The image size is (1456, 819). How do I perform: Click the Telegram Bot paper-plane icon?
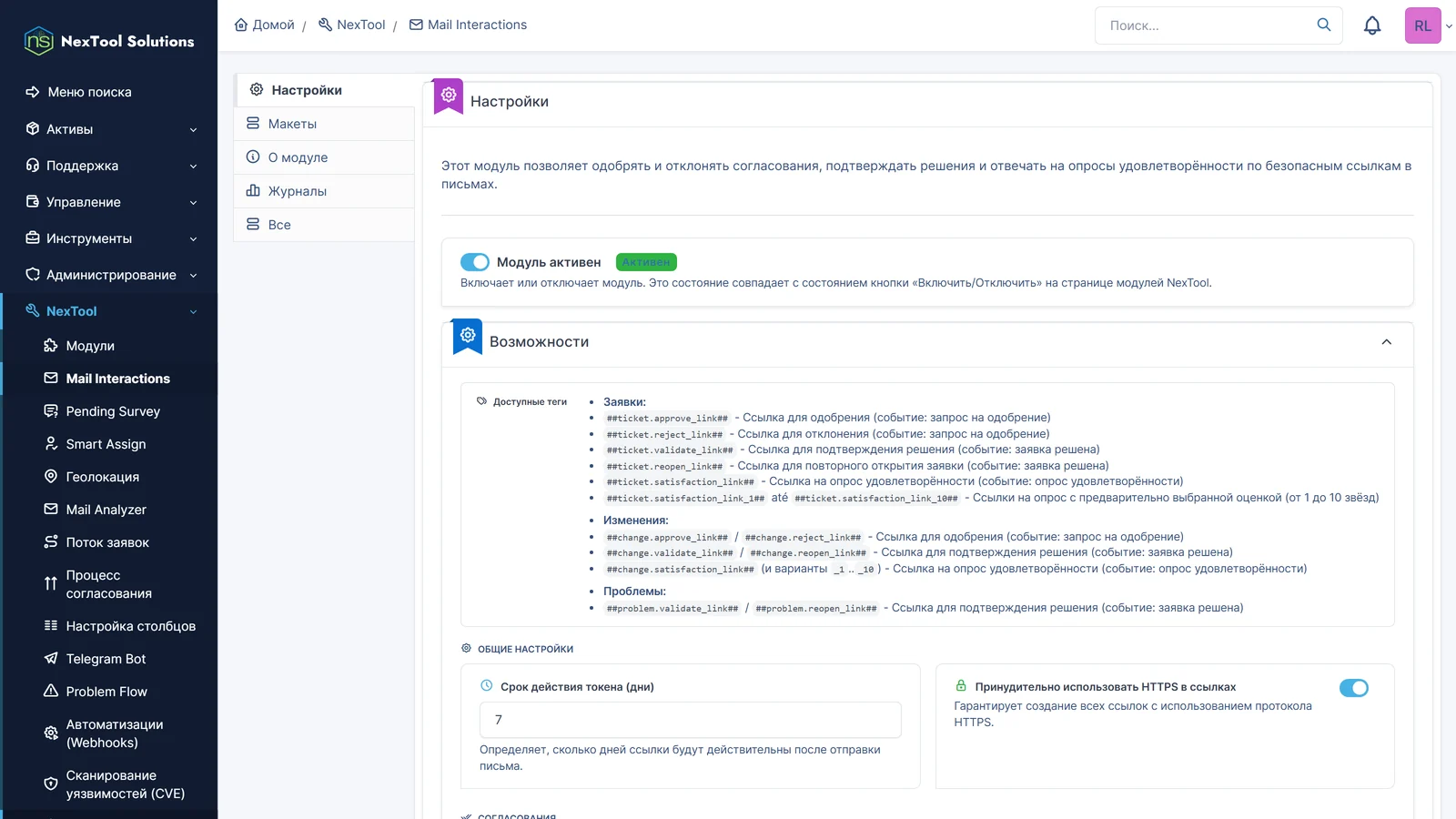pyautogui.click(x=51, y=659)
